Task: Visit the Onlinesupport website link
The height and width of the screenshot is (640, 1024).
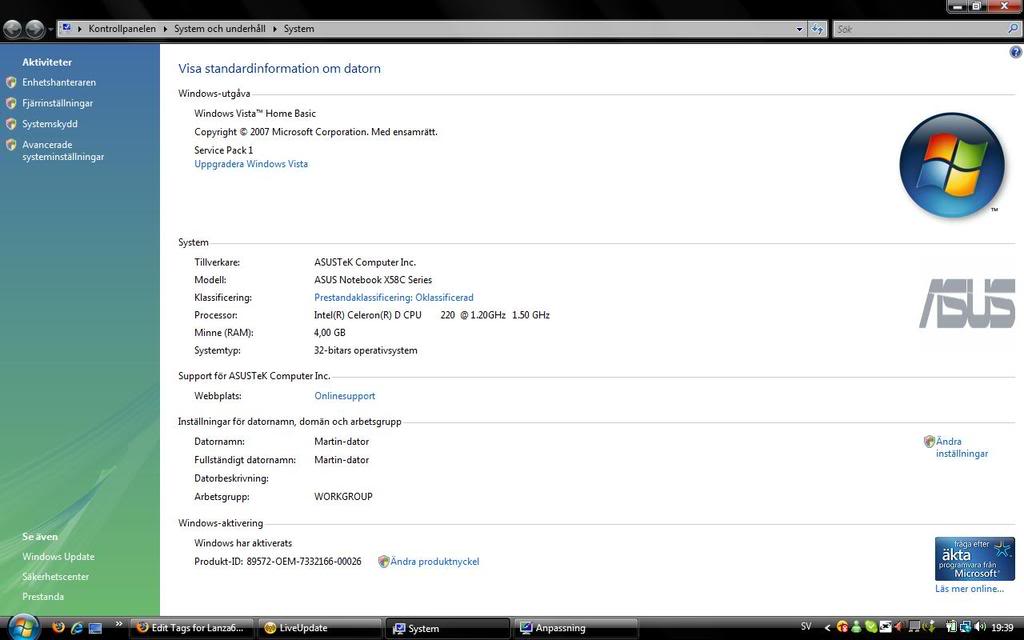Action: click(x=345, y=396)
